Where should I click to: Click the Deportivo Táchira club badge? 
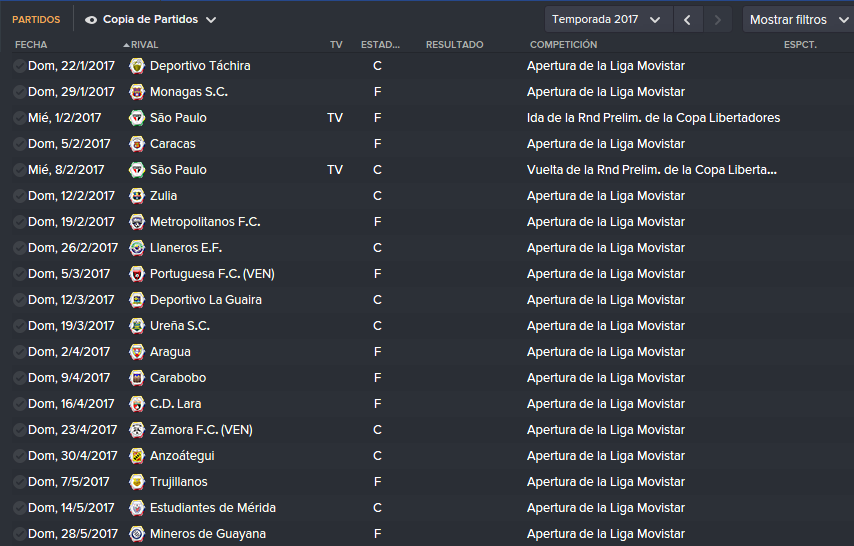(x=137, y=66)
